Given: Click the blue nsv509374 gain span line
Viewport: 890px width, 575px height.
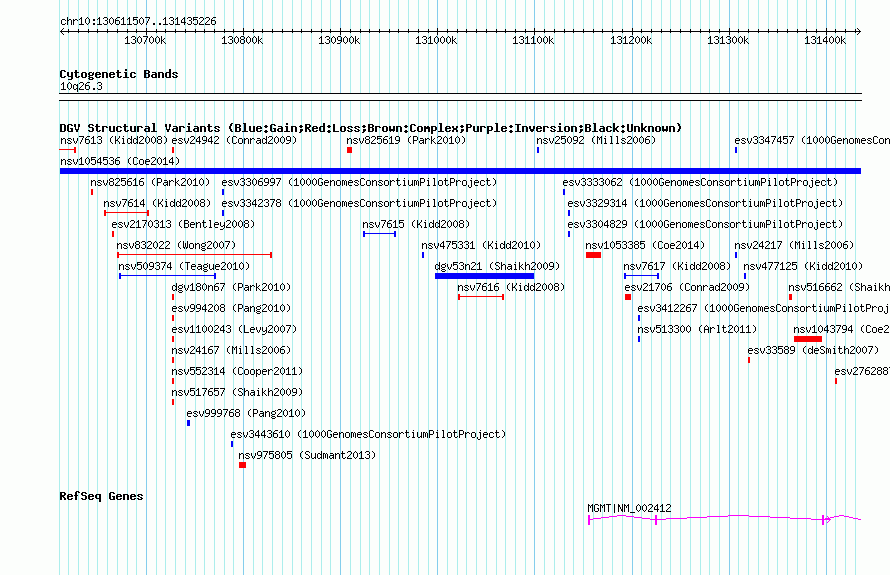Looking at the screenshot, I should click(167, 276).
